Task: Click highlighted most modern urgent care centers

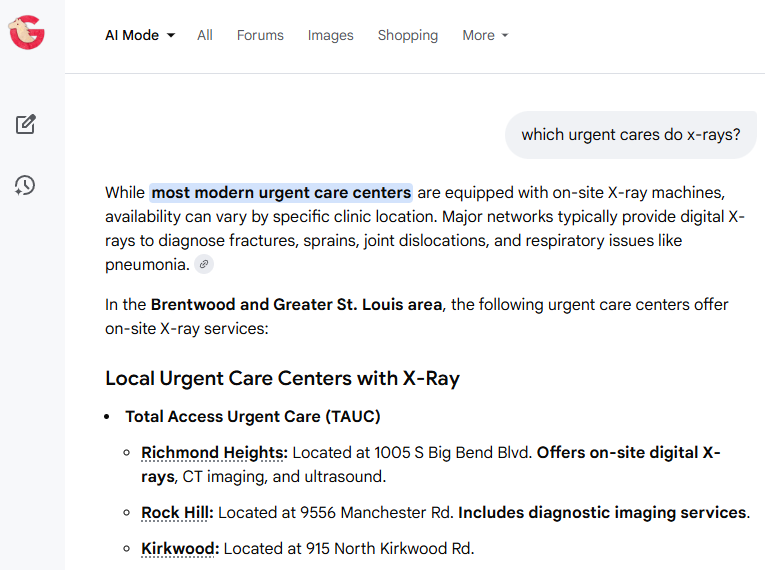Action: click(x=281, y=192)
